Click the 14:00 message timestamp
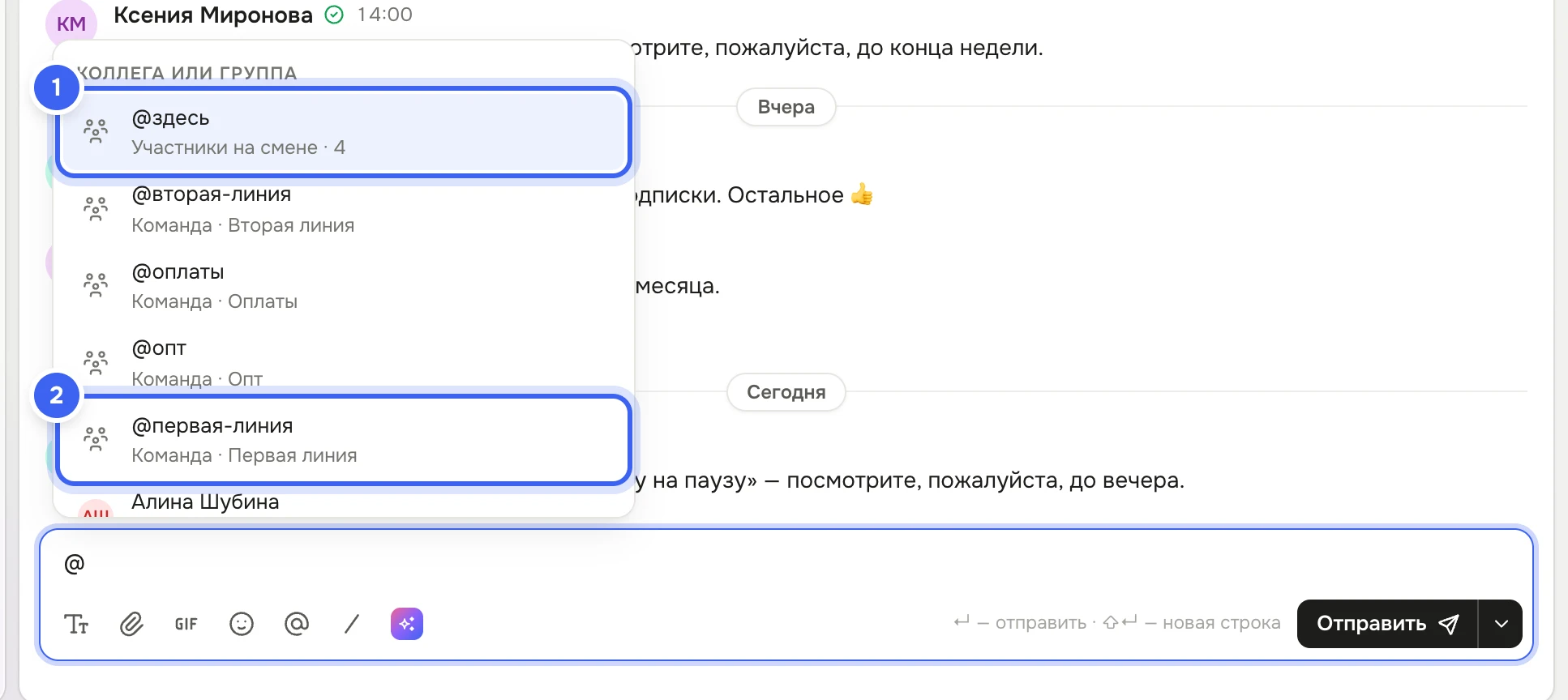 385,15
